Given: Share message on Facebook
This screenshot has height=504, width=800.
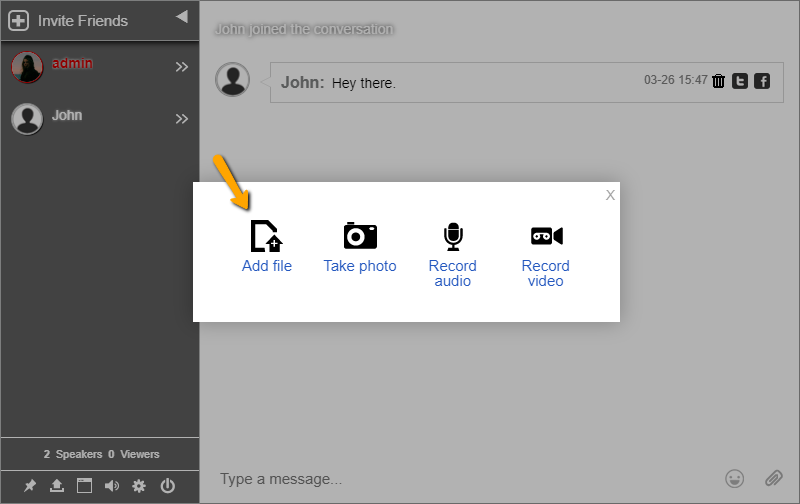Looking at the screenshot, I should click(762, 81).
